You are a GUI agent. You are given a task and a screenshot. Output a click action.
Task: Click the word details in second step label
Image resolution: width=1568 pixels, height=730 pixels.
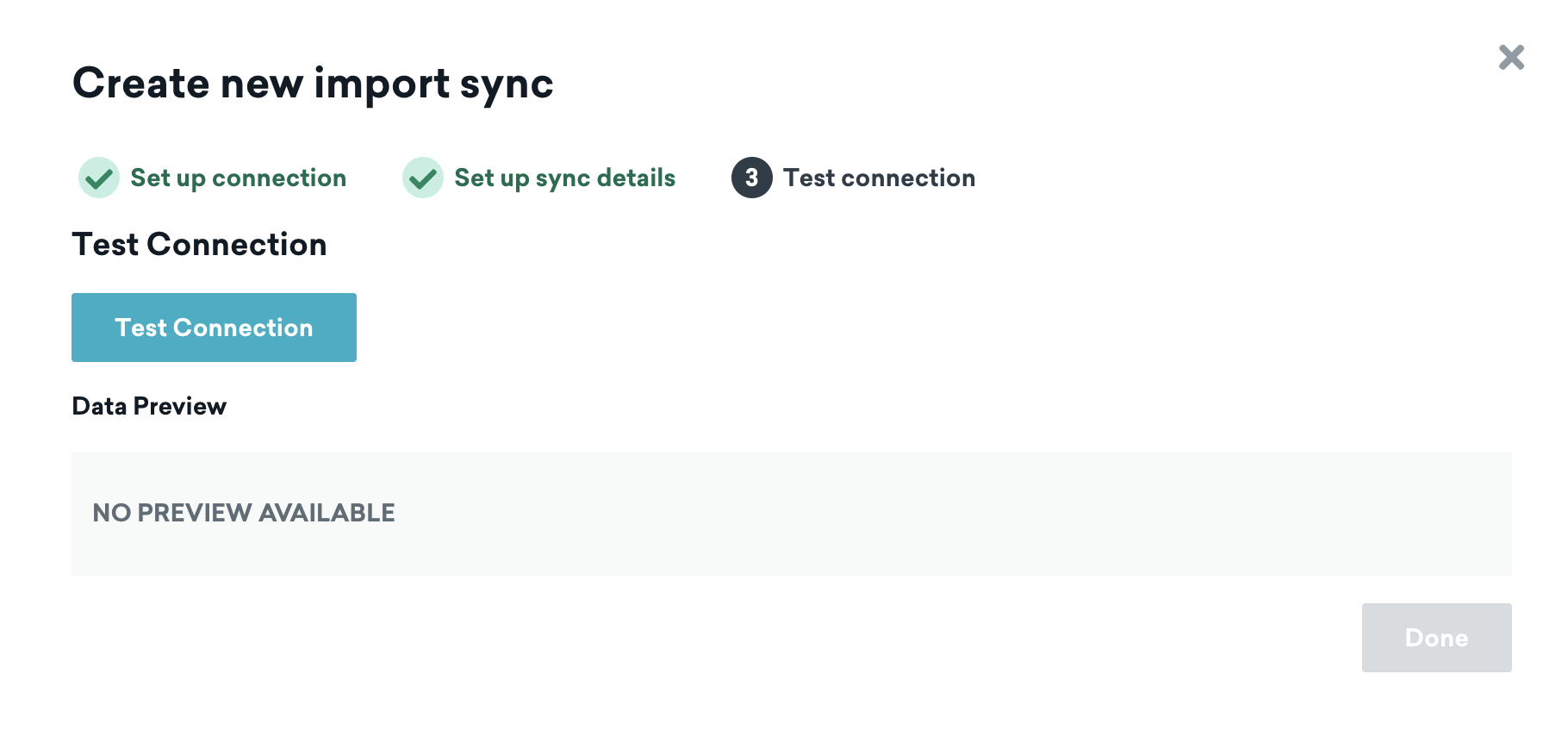636,178
